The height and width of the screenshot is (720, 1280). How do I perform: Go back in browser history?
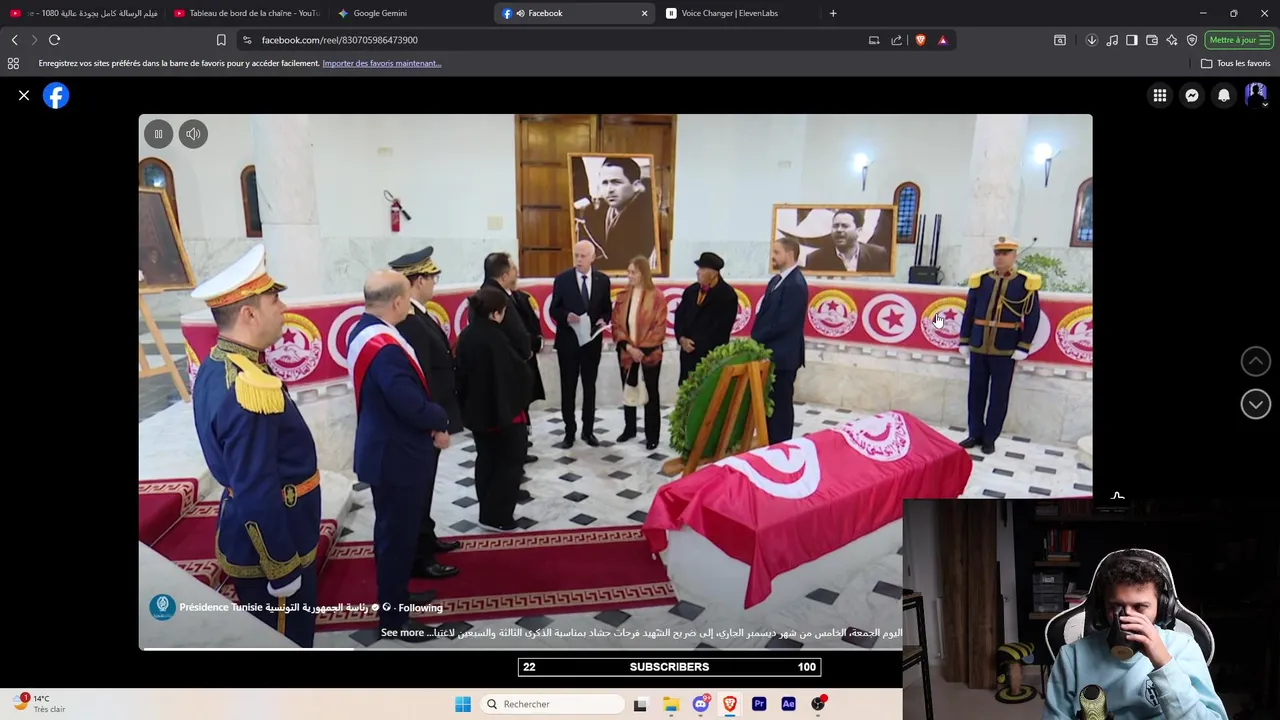pyautogui.click(x=14, y=40)
